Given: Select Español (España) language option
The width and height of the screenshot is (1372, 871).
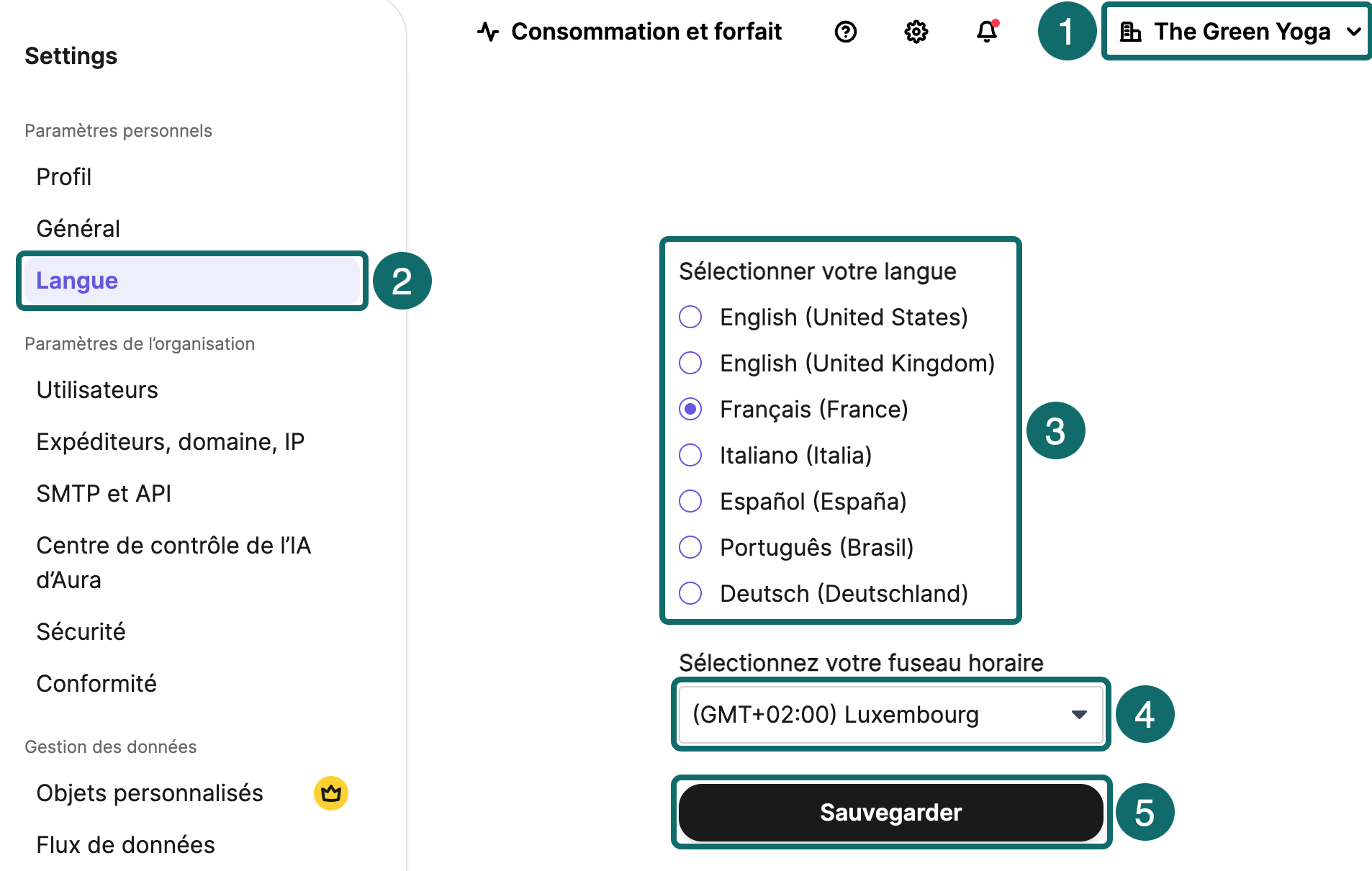Looking at the screenshot, I should [x=690, y=501].
